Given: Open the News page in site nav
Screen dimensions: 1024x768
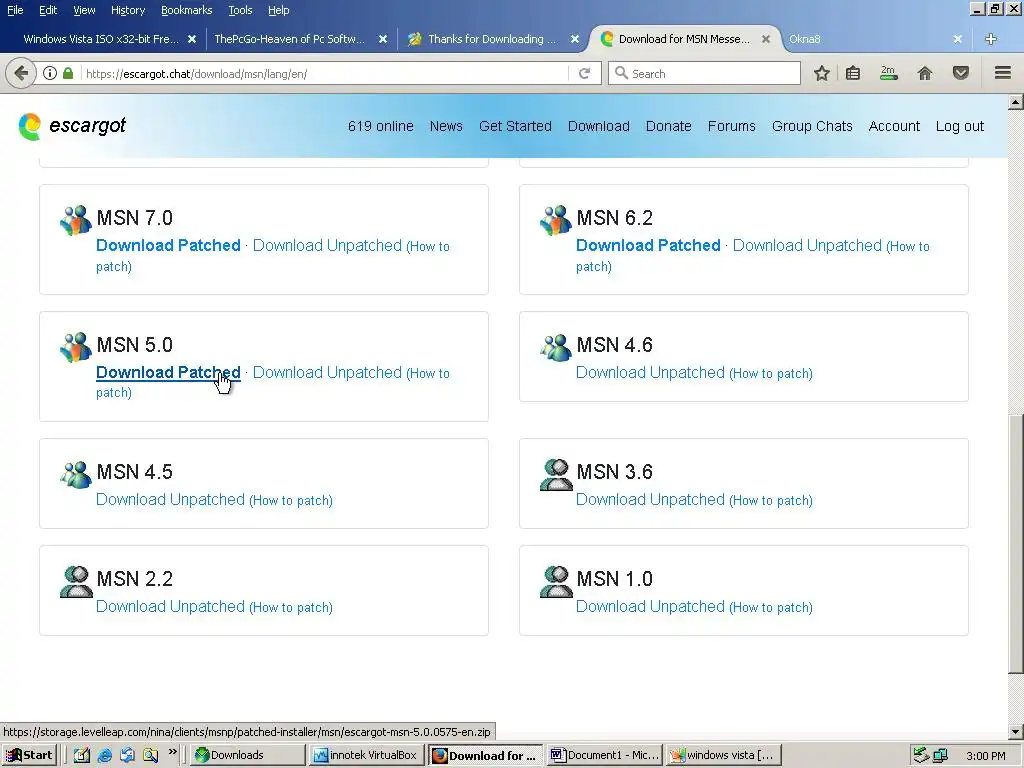Looking at the screenshot, I should pyautogui.click(x=446, y=126).
